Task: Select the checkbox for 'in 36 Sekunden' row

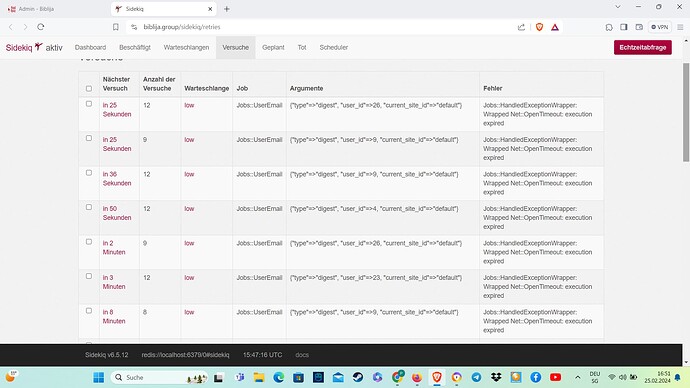Action: 89,173
